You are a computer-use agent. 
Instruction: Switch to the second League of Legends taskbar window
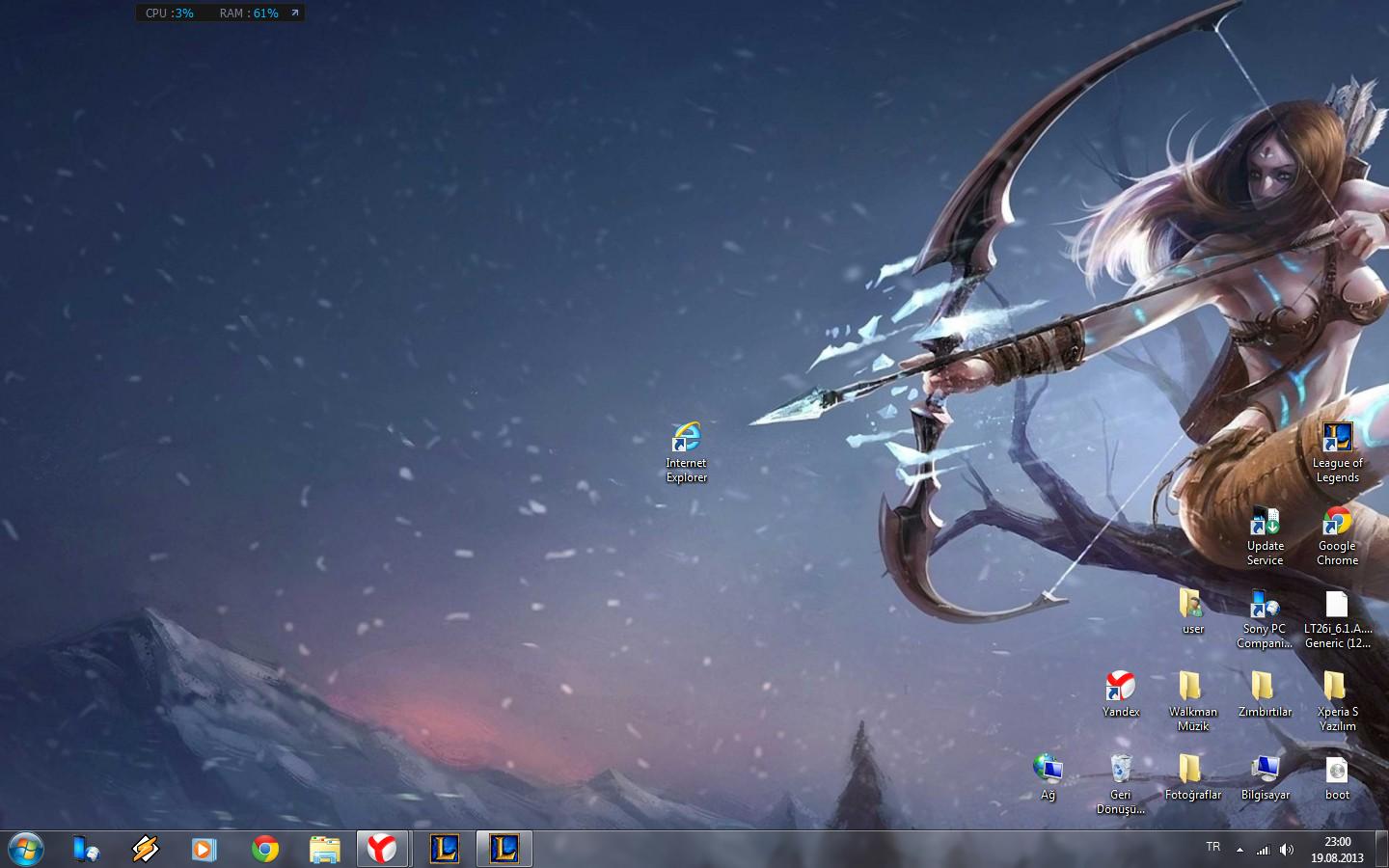(504, 849)
